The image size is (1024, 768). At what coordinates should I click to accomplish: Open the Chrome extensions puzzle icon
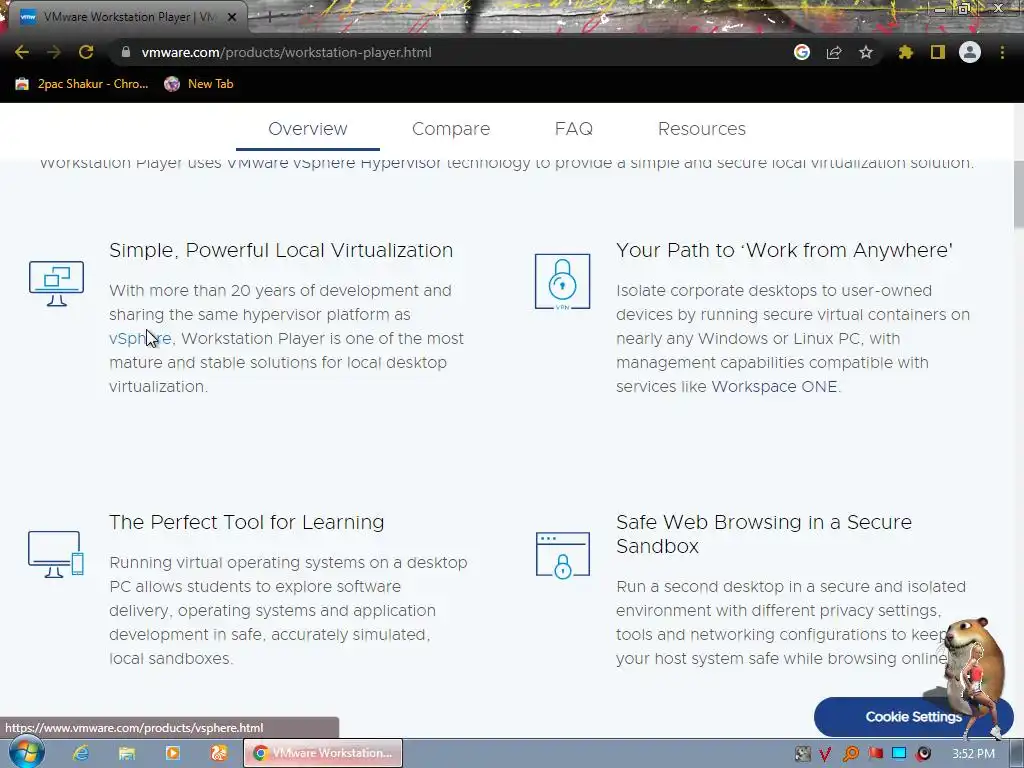click(905, 52)
